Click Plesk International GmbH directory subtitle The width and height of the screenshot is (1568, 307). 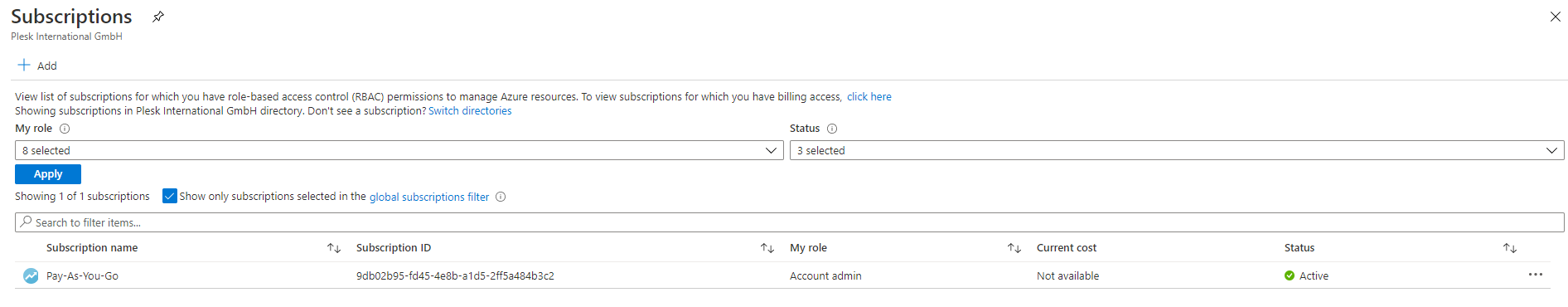pyautogui.click(x=66, y=37)
